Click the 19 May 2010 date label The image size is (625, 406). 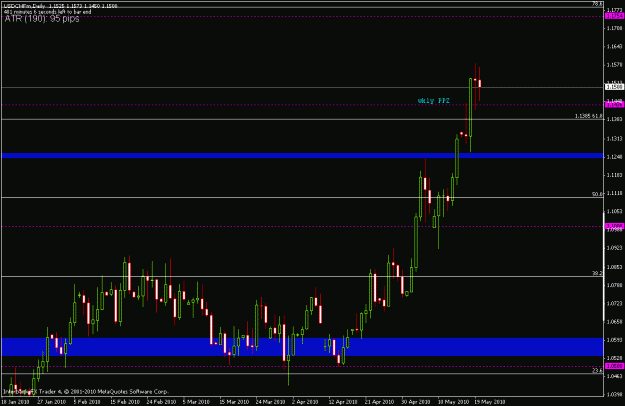click(489, 402)
